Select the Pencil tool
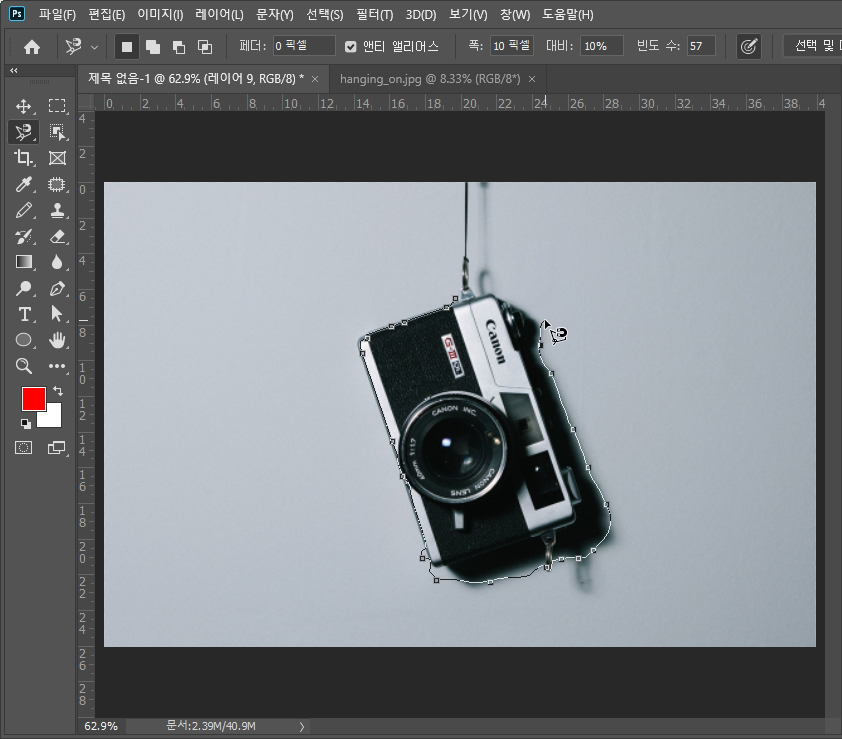The height and width of the screenshot is (739, 842). (x=23, y=210)
